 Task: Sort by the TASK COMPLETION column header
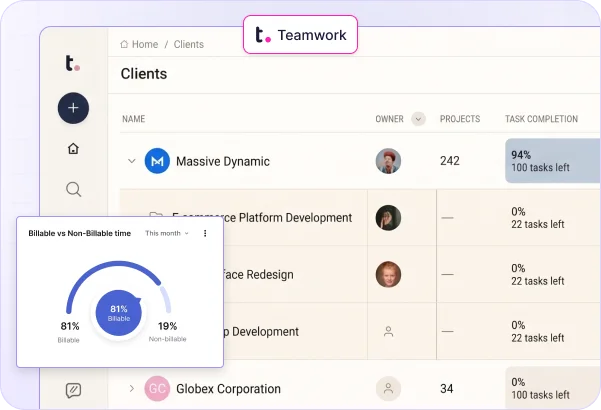point(541,119)
